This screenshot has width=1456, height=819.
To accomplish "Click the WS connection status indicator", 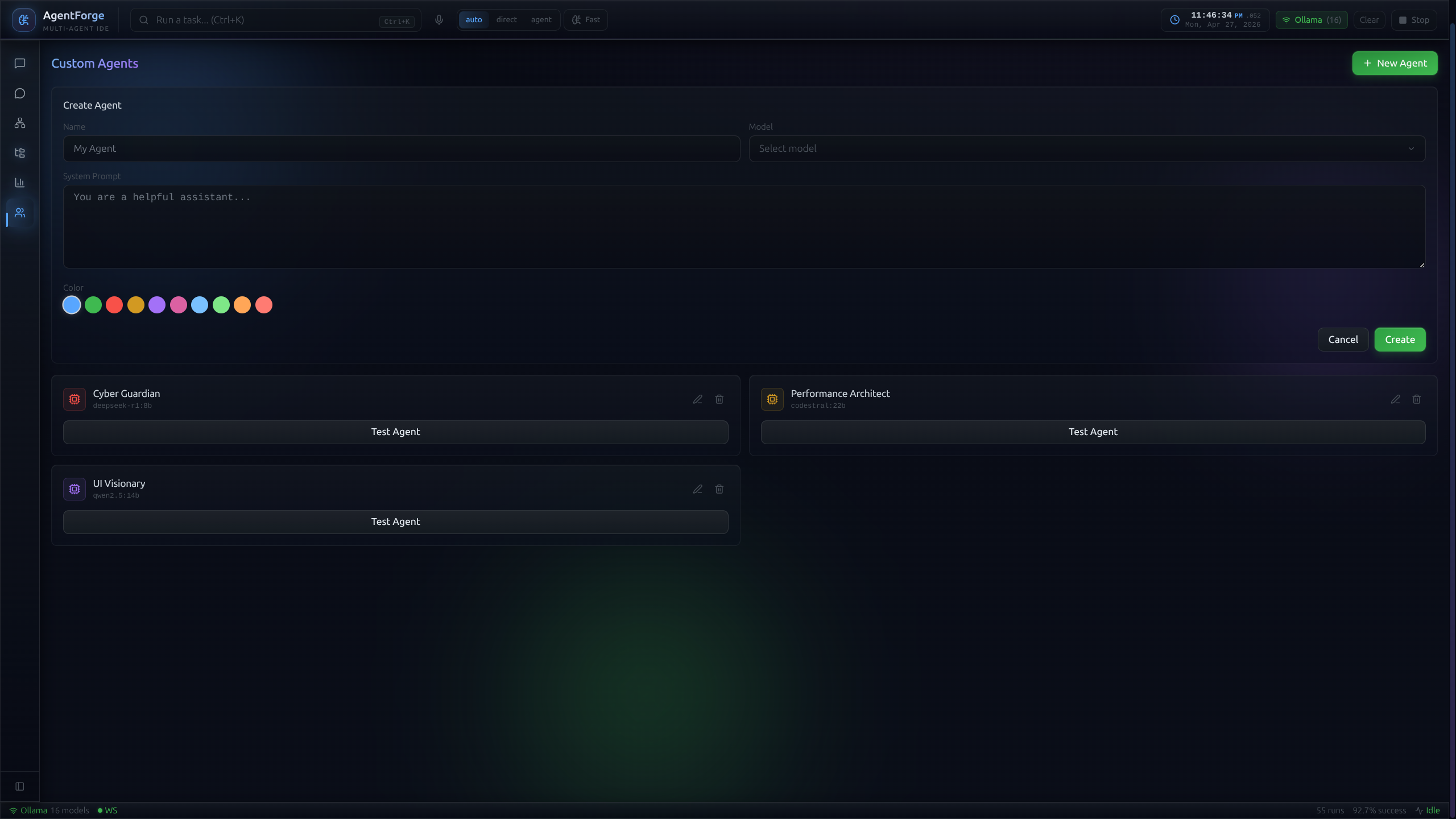I will tap(107, 810).
